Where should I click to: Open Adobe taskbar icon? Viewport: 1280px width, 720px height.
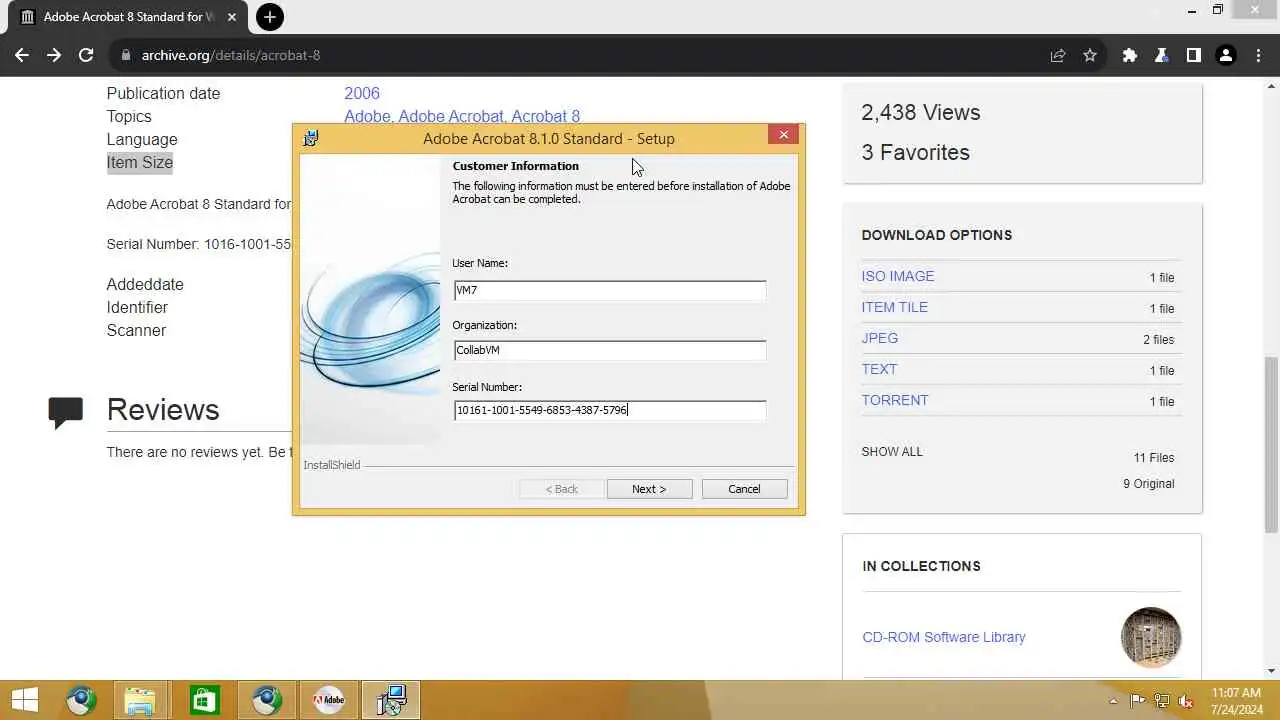pyautogui.click(x=329, y=700)
